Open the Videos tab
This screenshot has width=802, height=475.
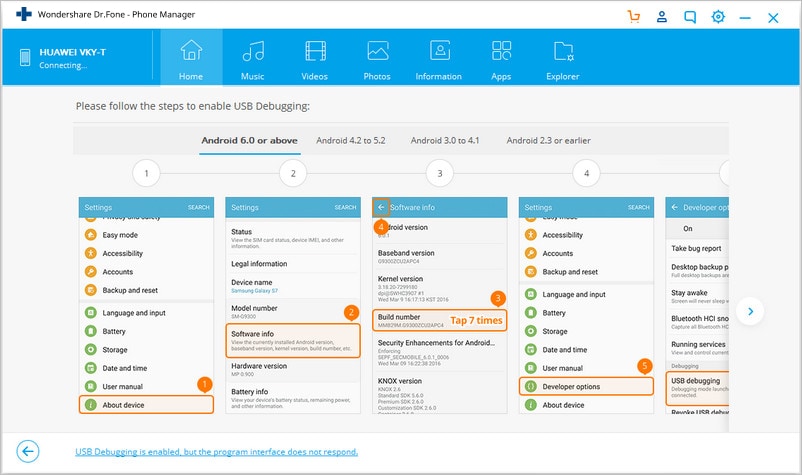coord(315,57)
